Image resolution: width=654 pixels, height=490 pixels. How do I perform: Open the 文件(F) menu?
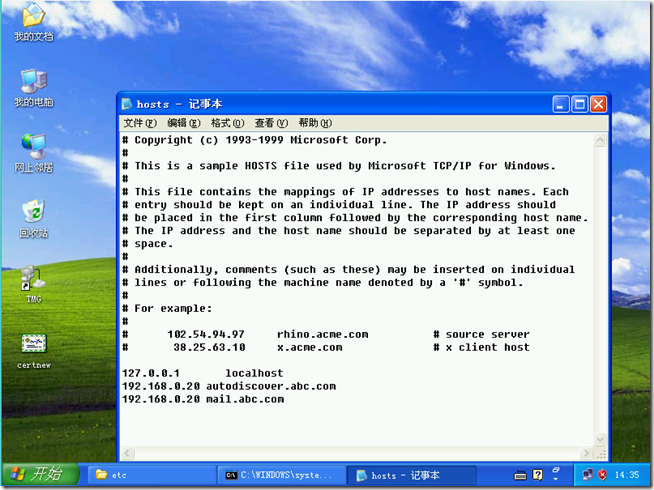click(140, 123)
